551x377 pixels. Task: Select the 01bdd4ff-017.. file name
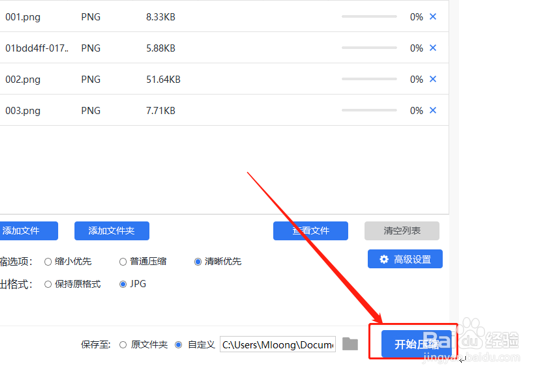pyautogui.click(x=37, y=48)
